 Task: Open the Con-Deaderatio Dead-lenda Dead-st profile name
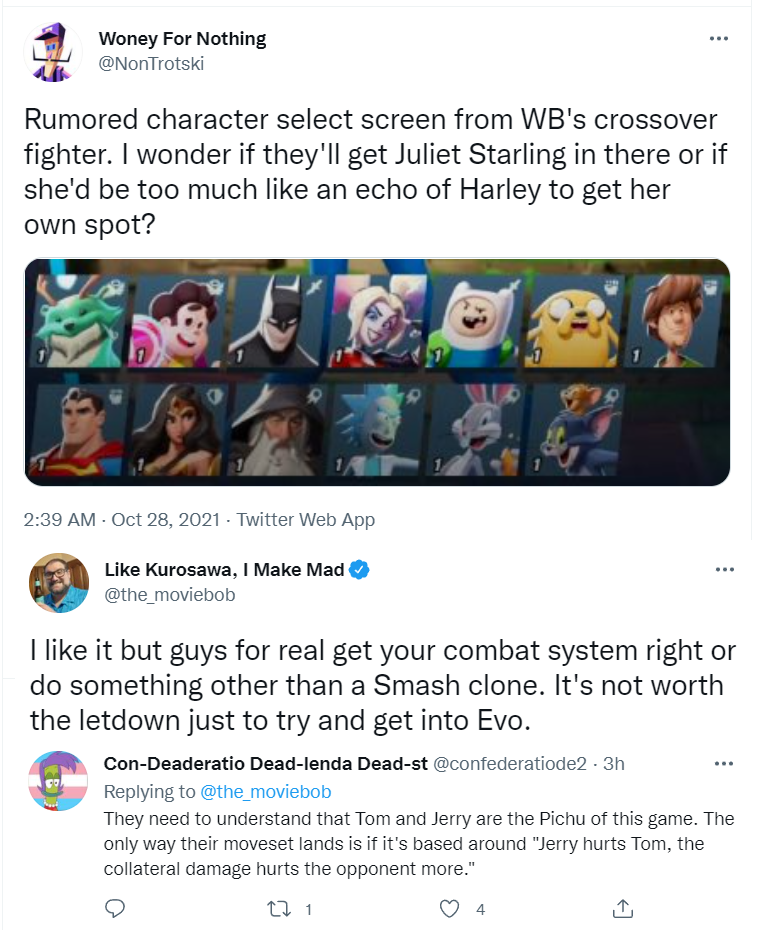[266, 763]
